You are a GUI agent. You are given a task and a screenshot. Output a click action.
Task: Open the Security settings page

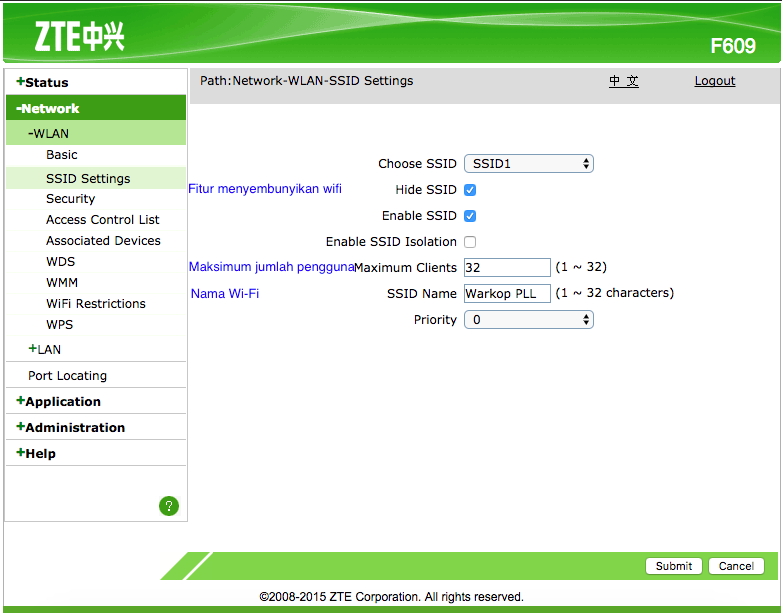point(70,199)
